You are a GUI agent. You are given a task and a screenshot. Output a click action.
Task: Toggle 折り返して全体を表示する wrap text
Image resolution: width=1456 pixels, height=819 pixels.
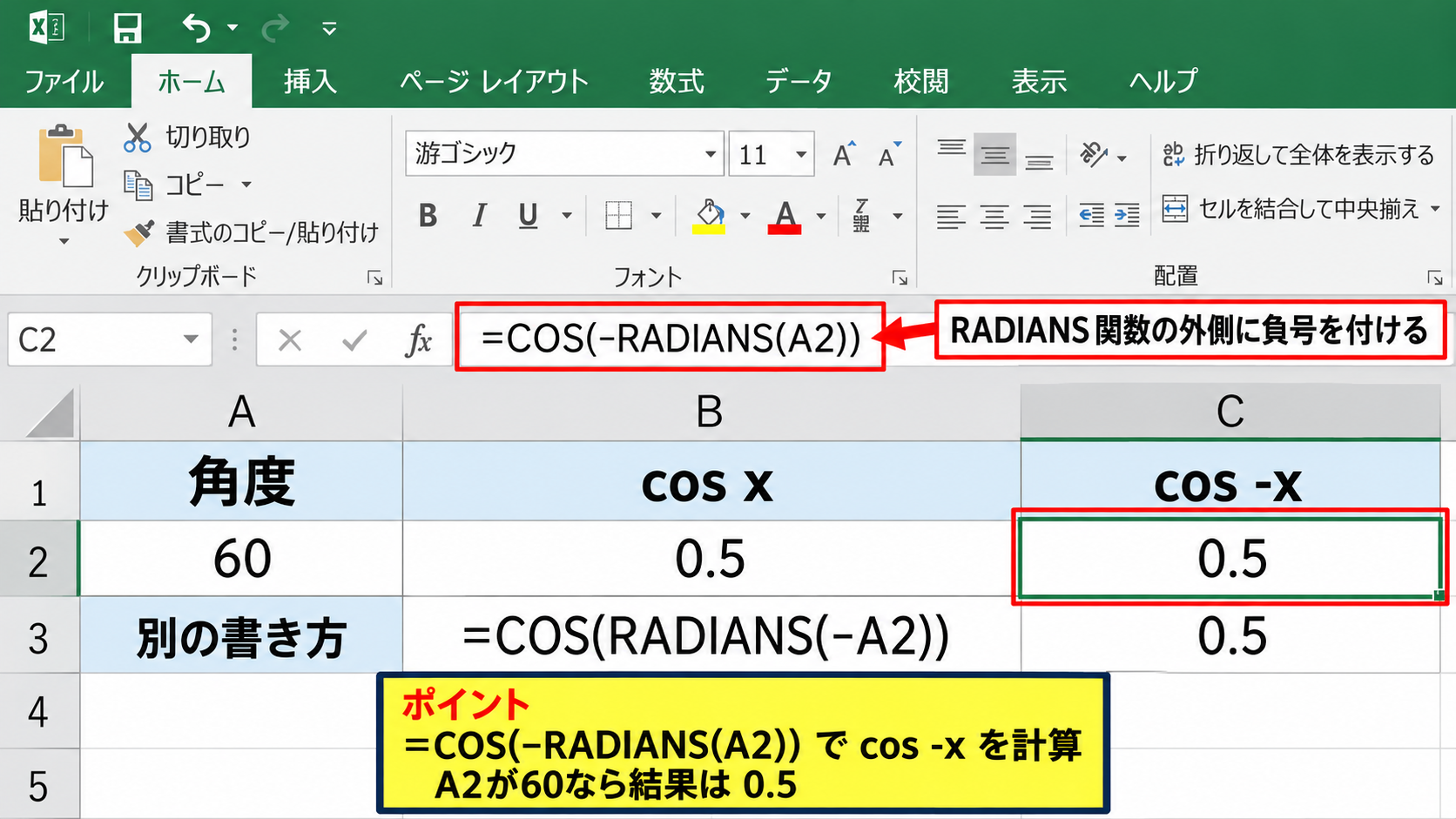coord(1298,155)
